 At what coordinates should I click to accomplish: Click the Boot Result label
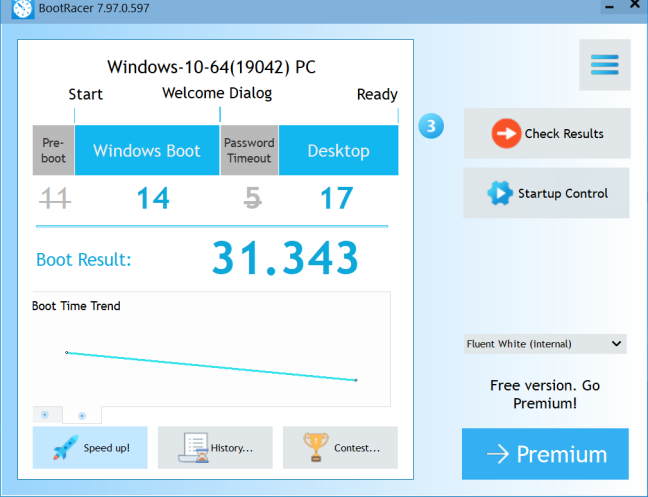(84, 259)
